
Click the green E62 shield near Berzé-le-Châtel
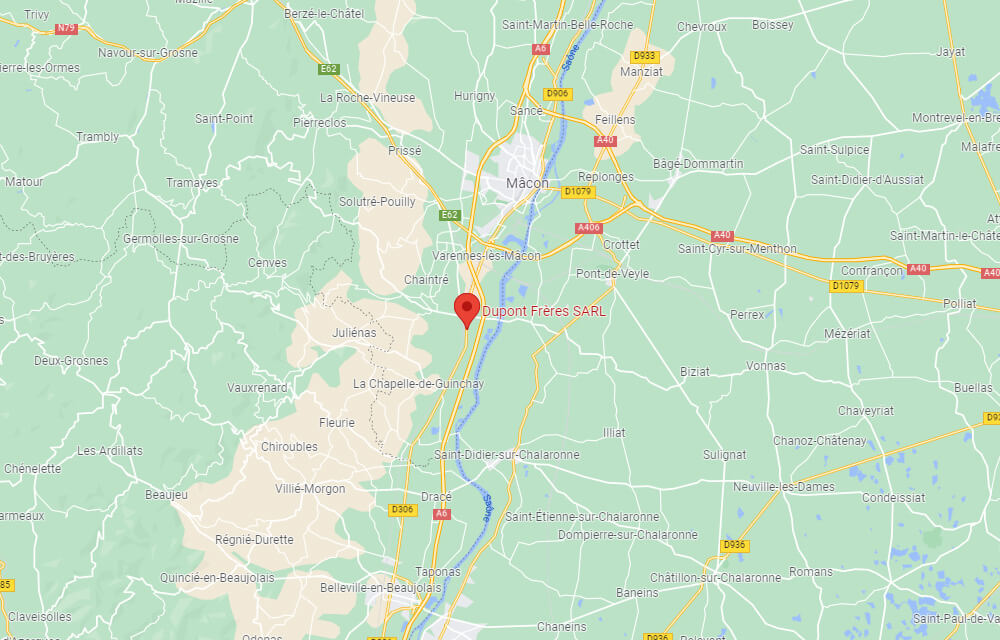(x=328, y=69)
